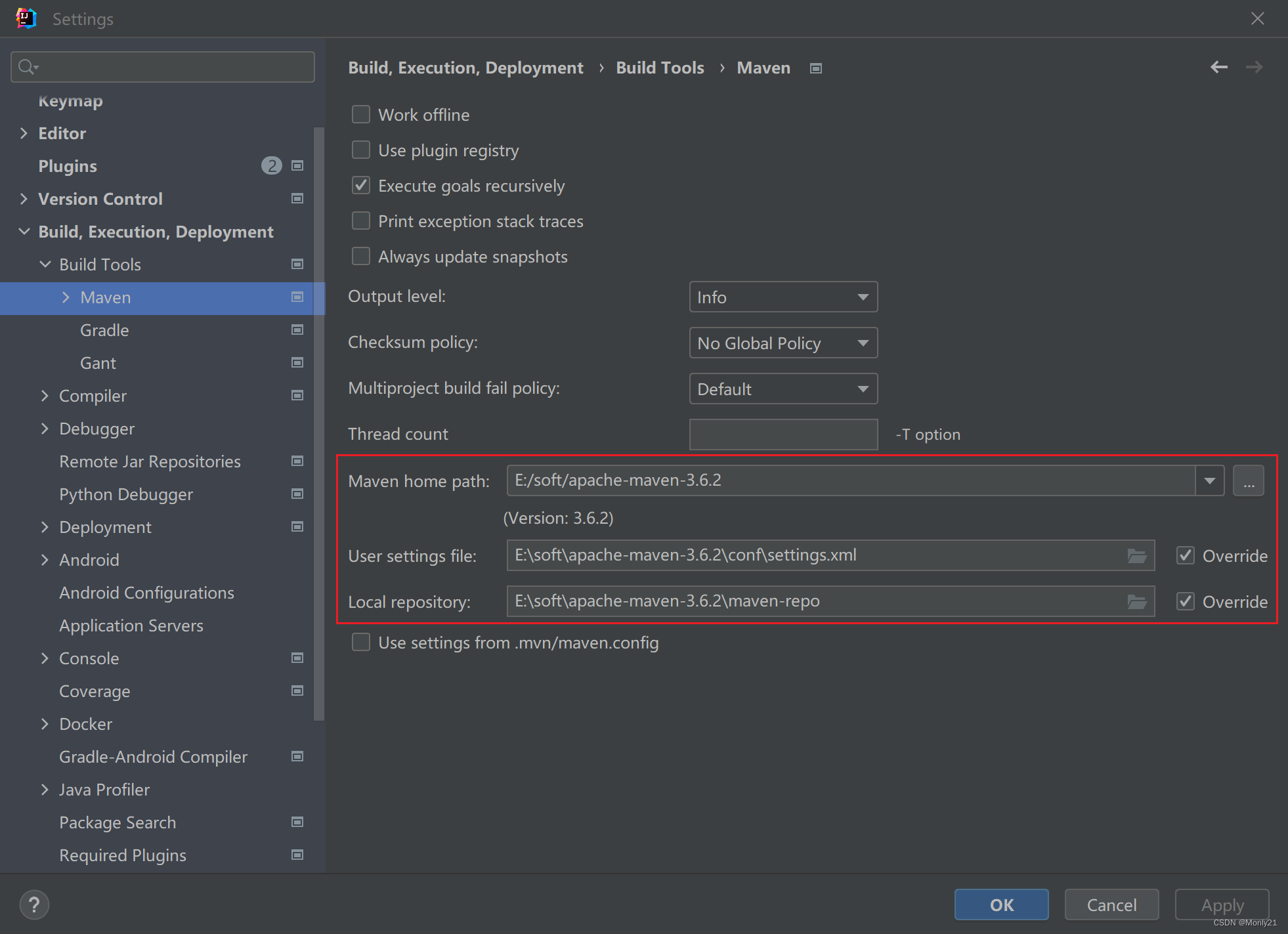Click project icon next to Gradle-Android Compiler

coord(297,757)
